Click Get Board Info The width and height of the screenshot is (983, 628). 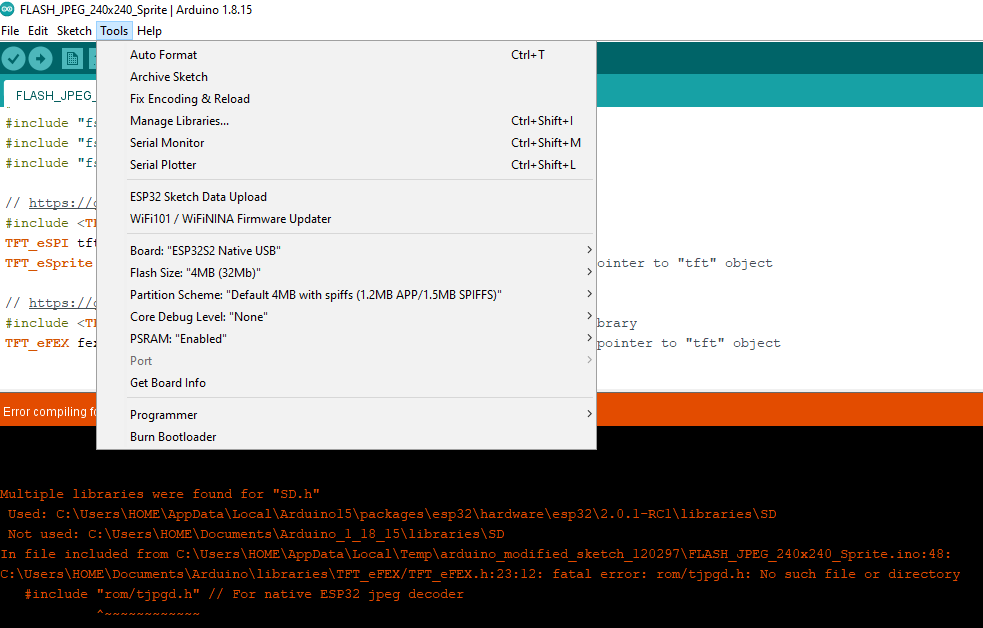(x=346, y=382)
